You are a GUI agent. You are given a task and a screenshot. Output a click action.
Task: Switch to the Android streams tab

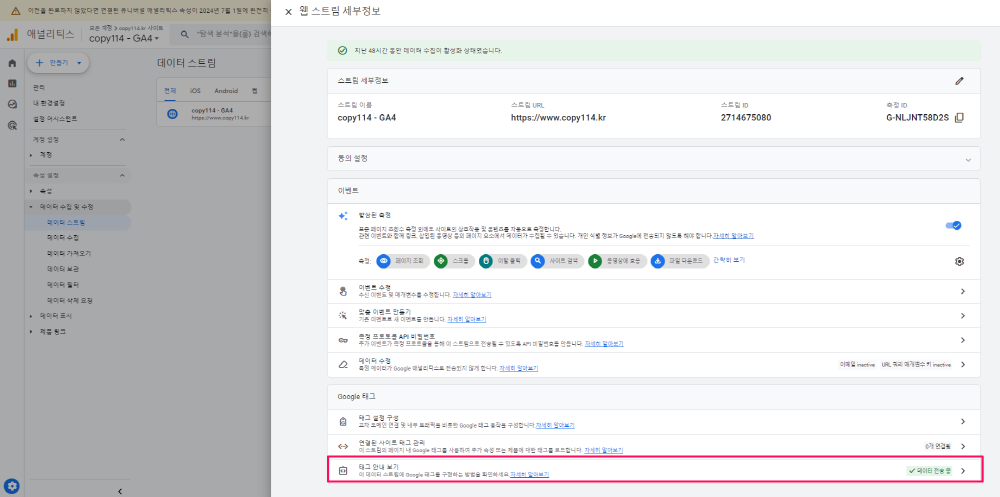pos(226,91)
